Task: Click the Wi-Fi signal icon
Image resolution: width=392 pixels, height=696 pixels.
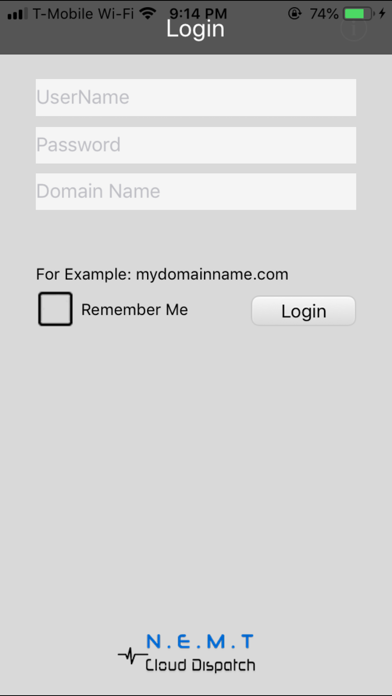Action: point(148,14)
